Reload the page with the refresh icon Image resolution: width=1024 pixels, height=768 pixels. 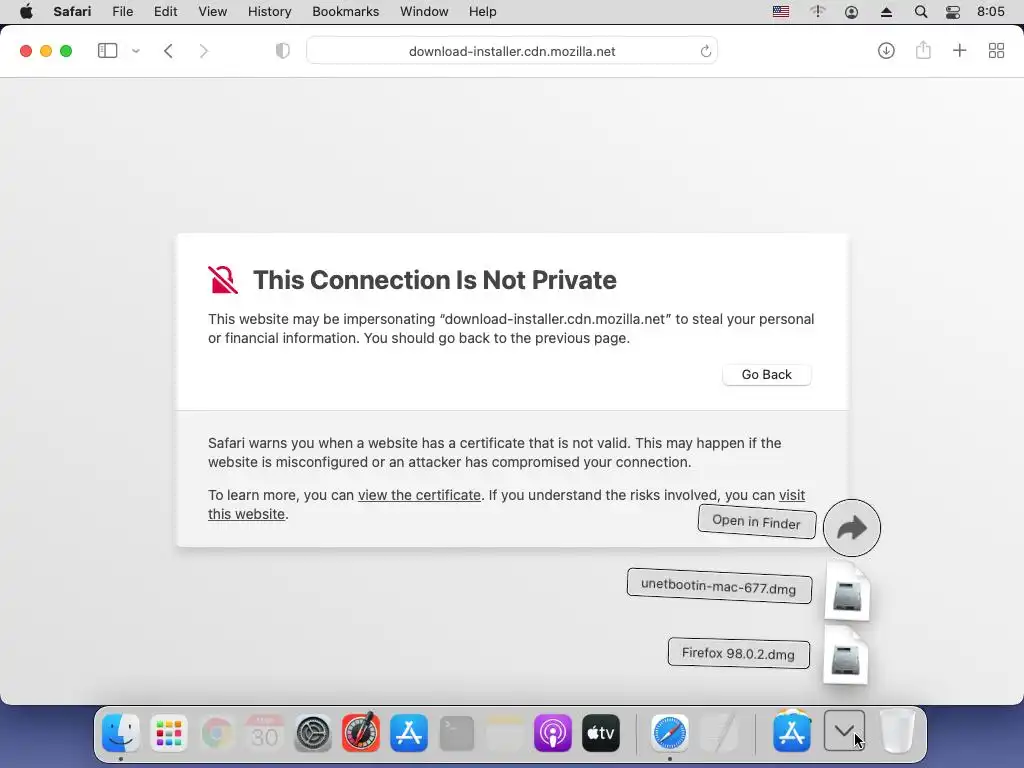coord(705,51)
